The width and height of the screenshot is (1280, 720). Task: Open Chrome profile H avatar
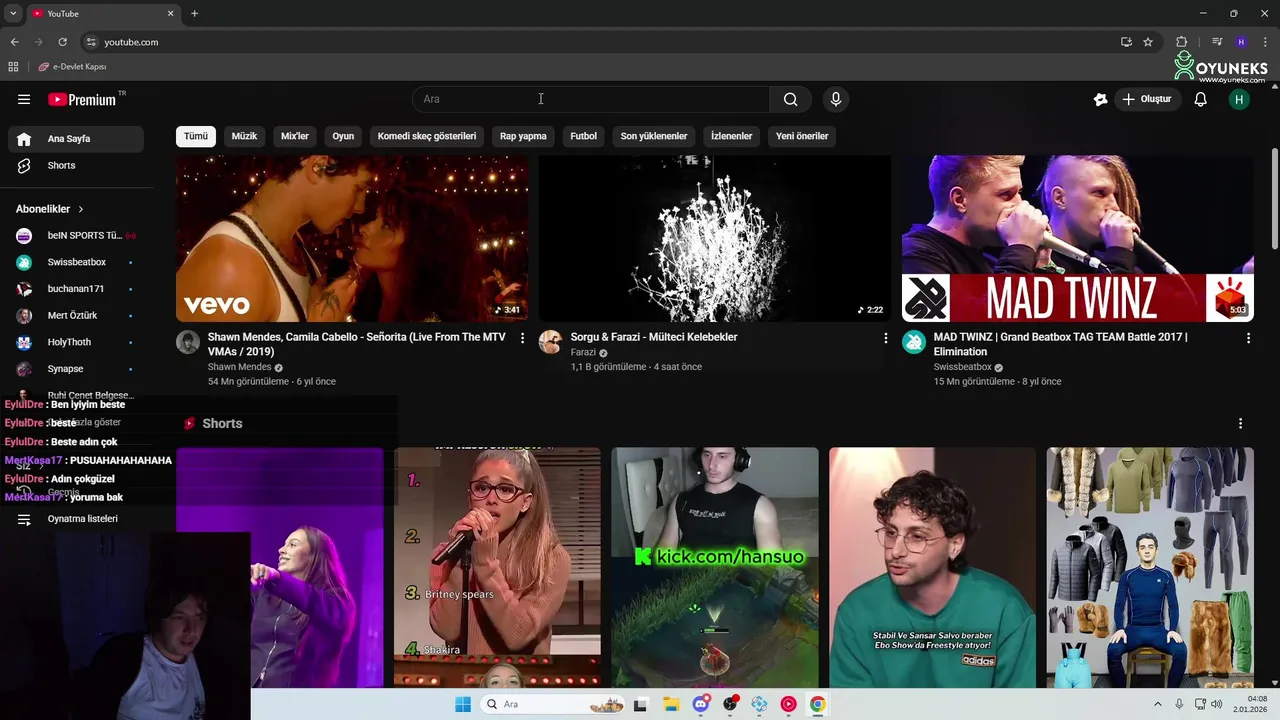pyautogui.click(x=1241, y=42)
